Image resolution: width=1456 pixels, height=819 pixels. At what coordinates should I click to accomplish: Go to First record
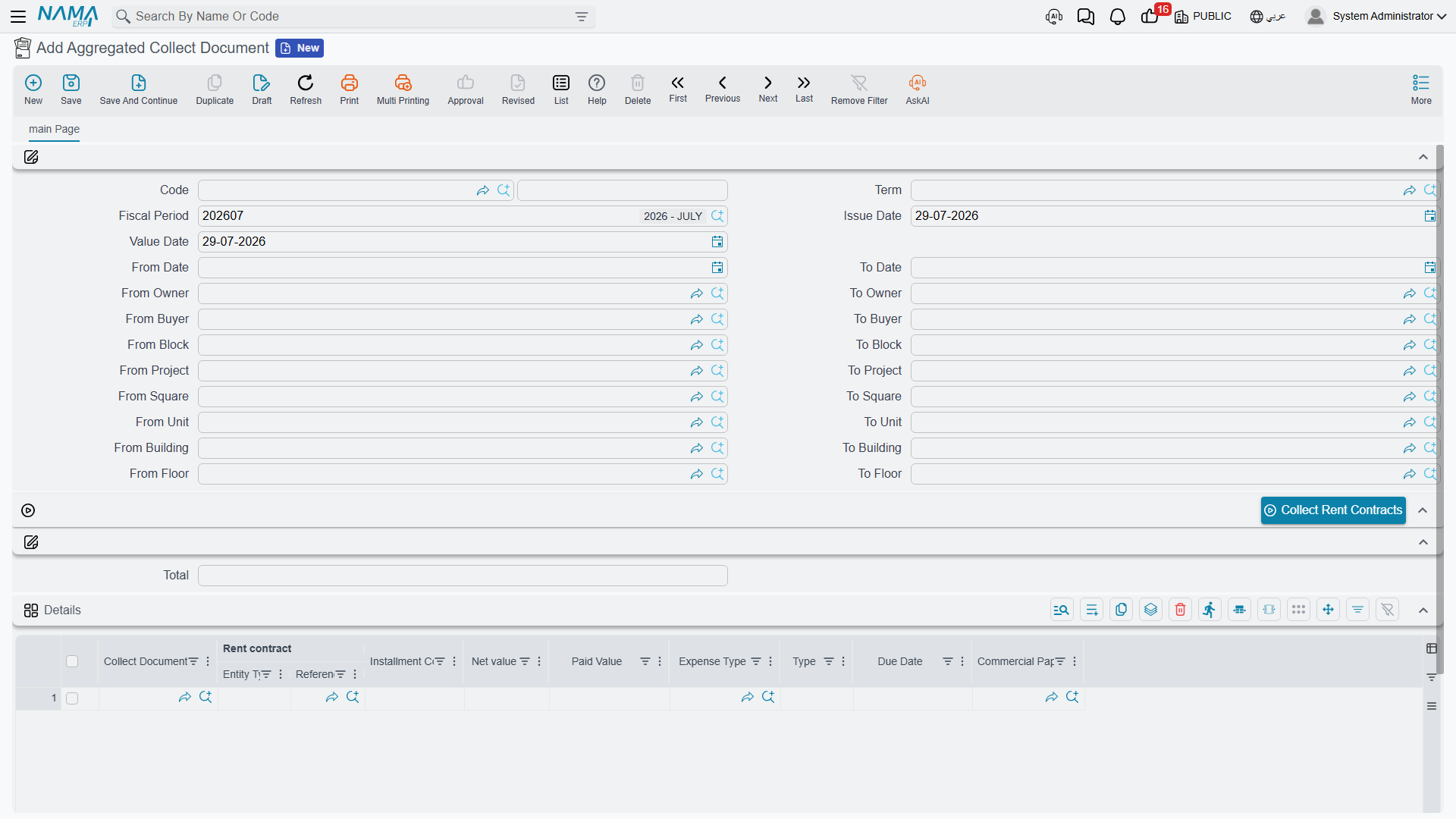[x=678, y=89]
